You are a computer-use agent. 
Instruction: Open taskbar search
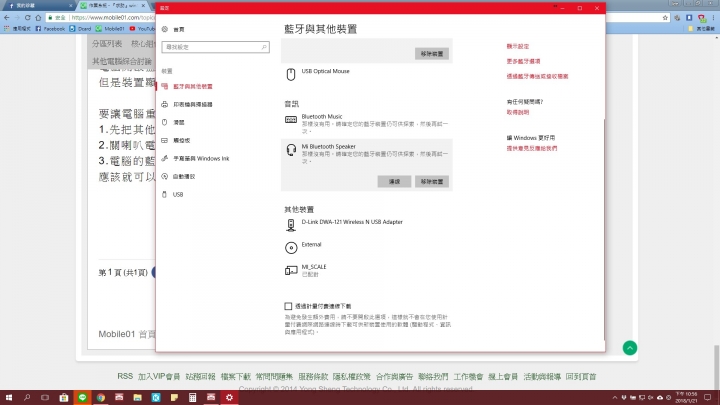point(27,398)
